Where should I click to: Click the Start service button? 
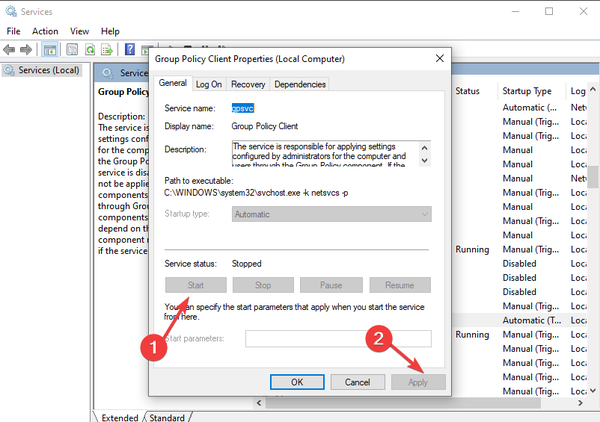pos(196,285)
